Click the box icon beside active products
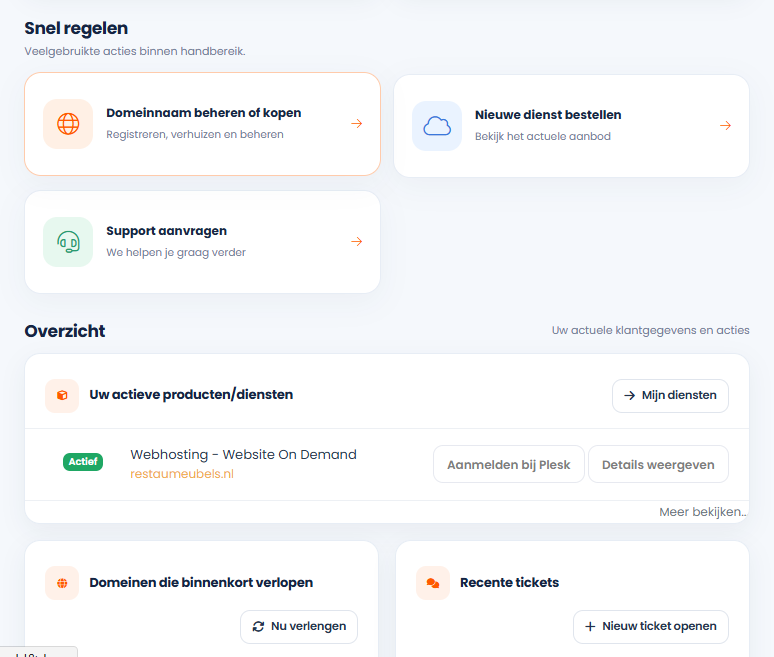This screenshot has width=774, height=657. [62, 395]
